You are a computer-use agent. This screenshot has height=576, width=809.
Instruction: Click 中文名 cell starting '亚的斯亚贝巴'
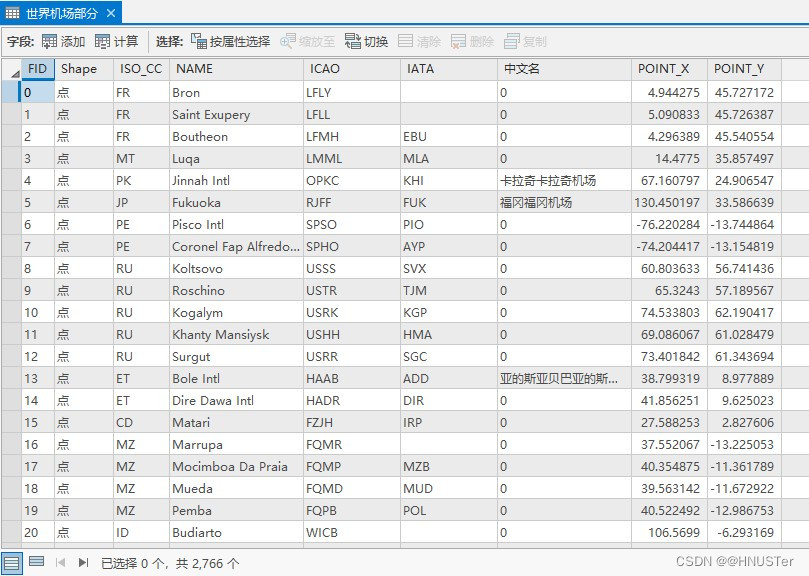pos(564,378)
